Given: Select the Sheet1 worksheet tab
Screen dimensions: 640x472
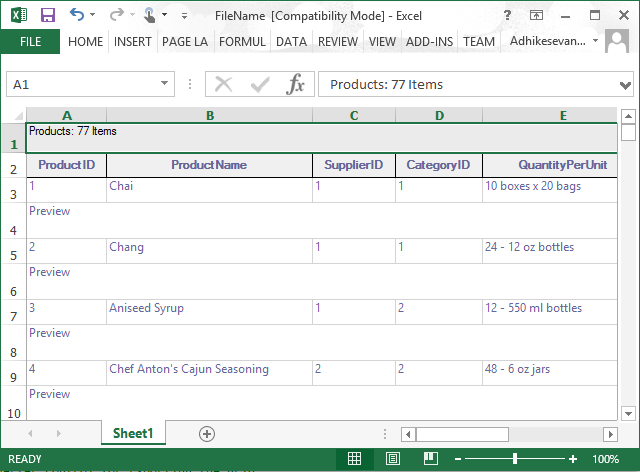Looking at the screenshot, I should click(x=133, y=433).
